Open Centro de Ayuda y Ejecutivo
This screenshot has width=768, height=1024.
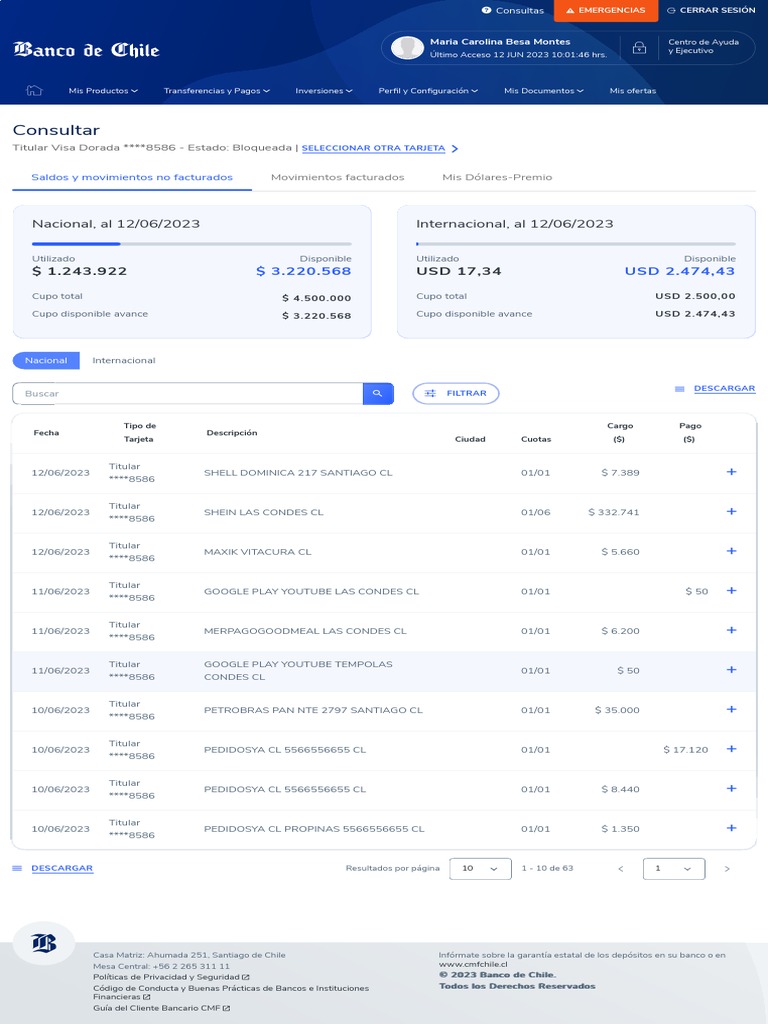[x=703, y=46]
